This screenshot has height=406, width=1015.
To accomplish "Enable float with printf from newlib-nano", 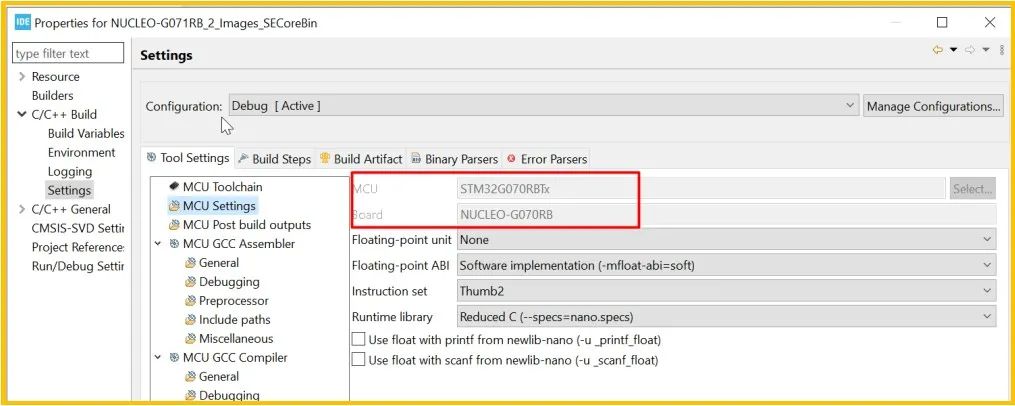I will point(358,339).
